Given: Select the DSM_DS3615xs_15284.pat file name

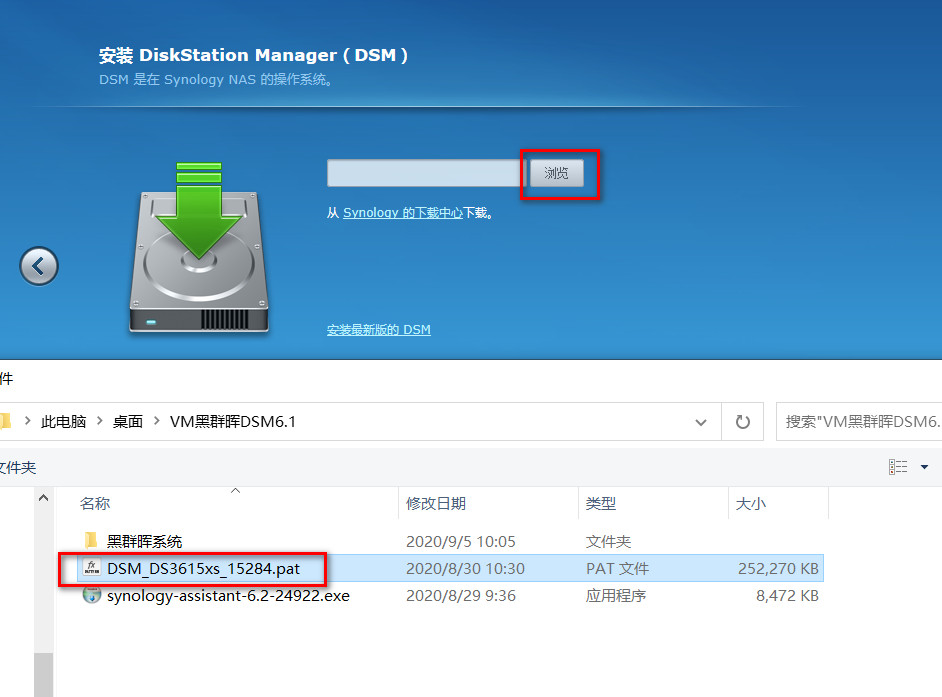Looking at the screenshot, I should (x=203, y=568).
